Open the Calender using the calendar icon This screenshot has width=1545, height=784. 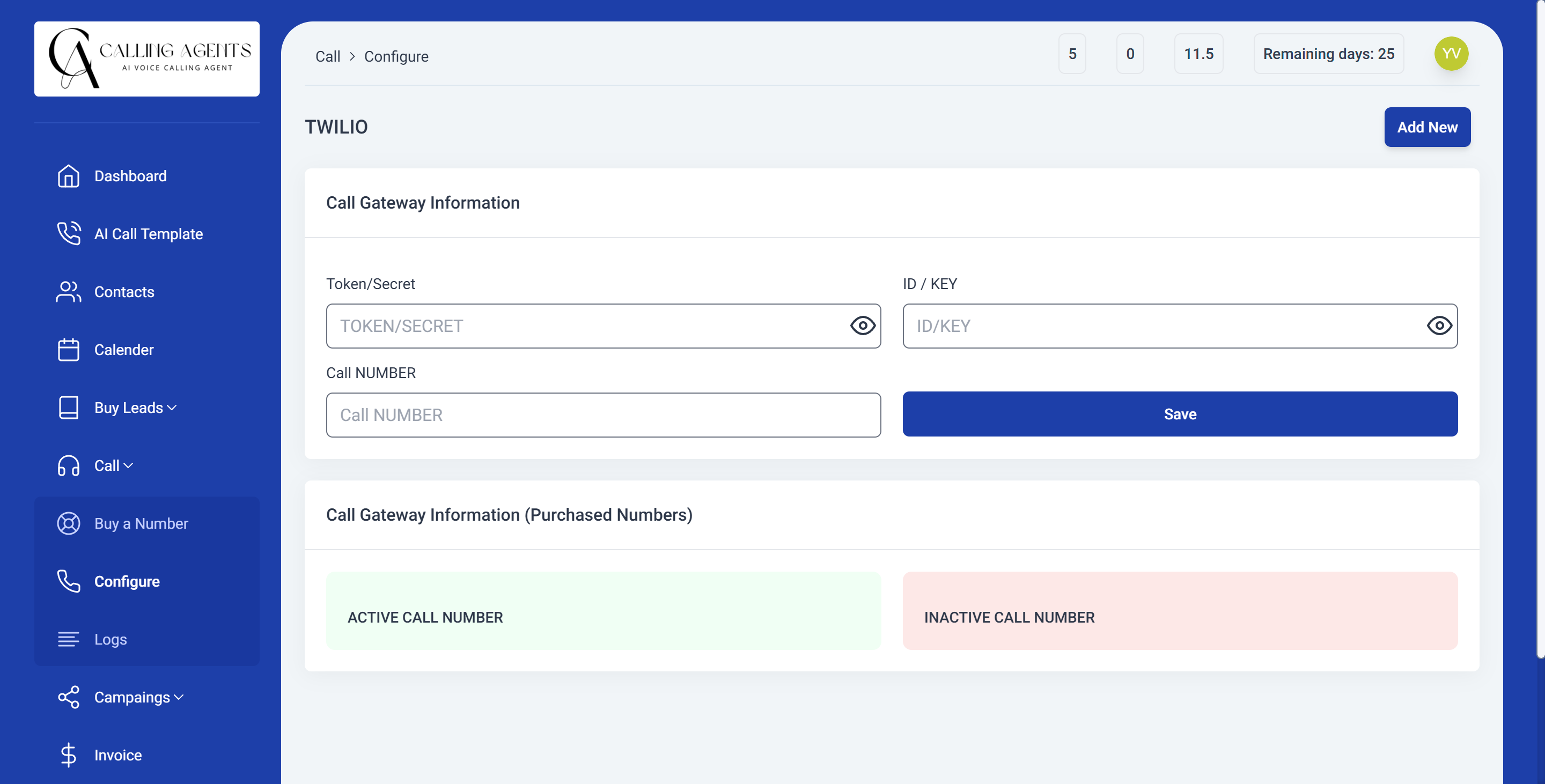click(68, 350)
